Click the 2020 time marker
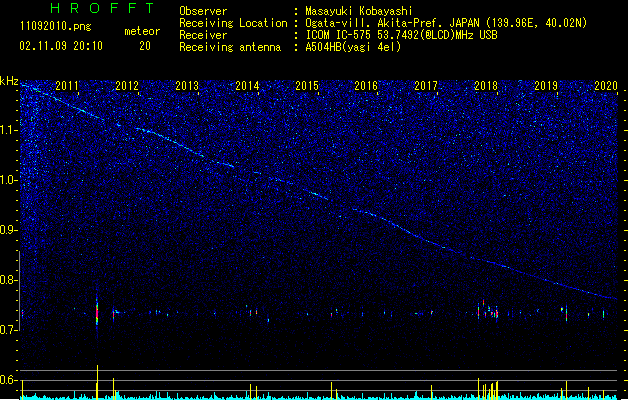 [x=606, y=85]
